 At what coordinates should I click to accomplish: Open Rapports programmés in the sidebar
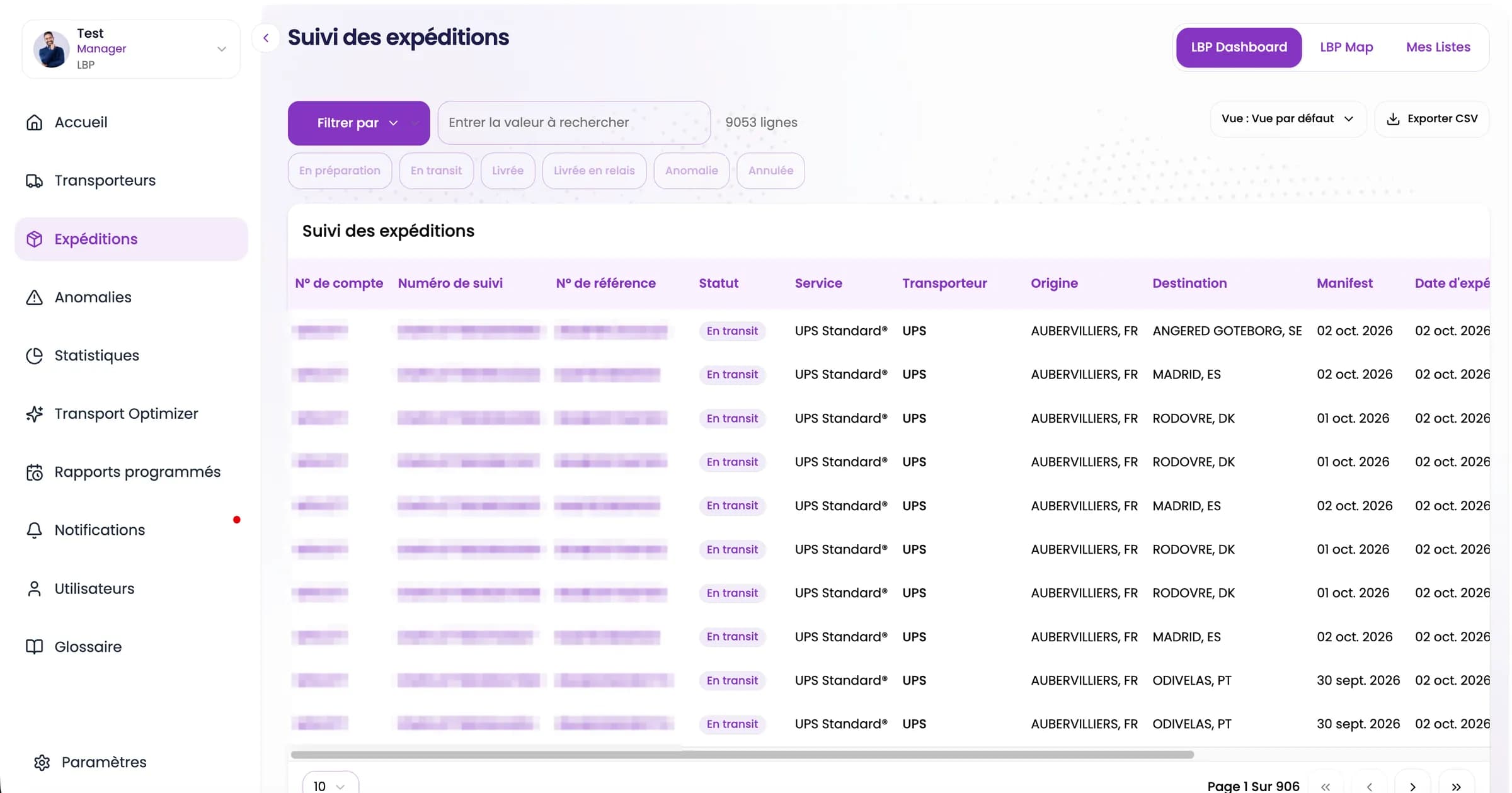tap(131, 472)
